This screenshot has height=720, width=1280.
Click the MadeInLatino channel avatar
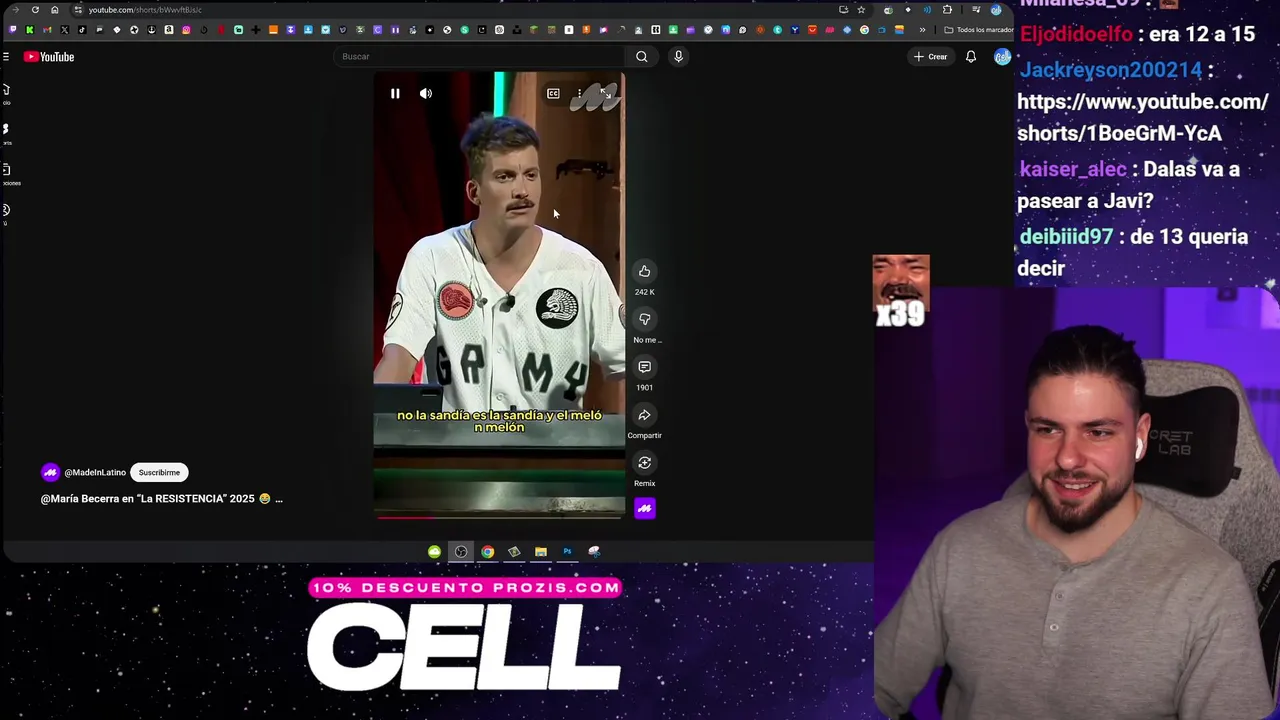click(x=50, y=472)
